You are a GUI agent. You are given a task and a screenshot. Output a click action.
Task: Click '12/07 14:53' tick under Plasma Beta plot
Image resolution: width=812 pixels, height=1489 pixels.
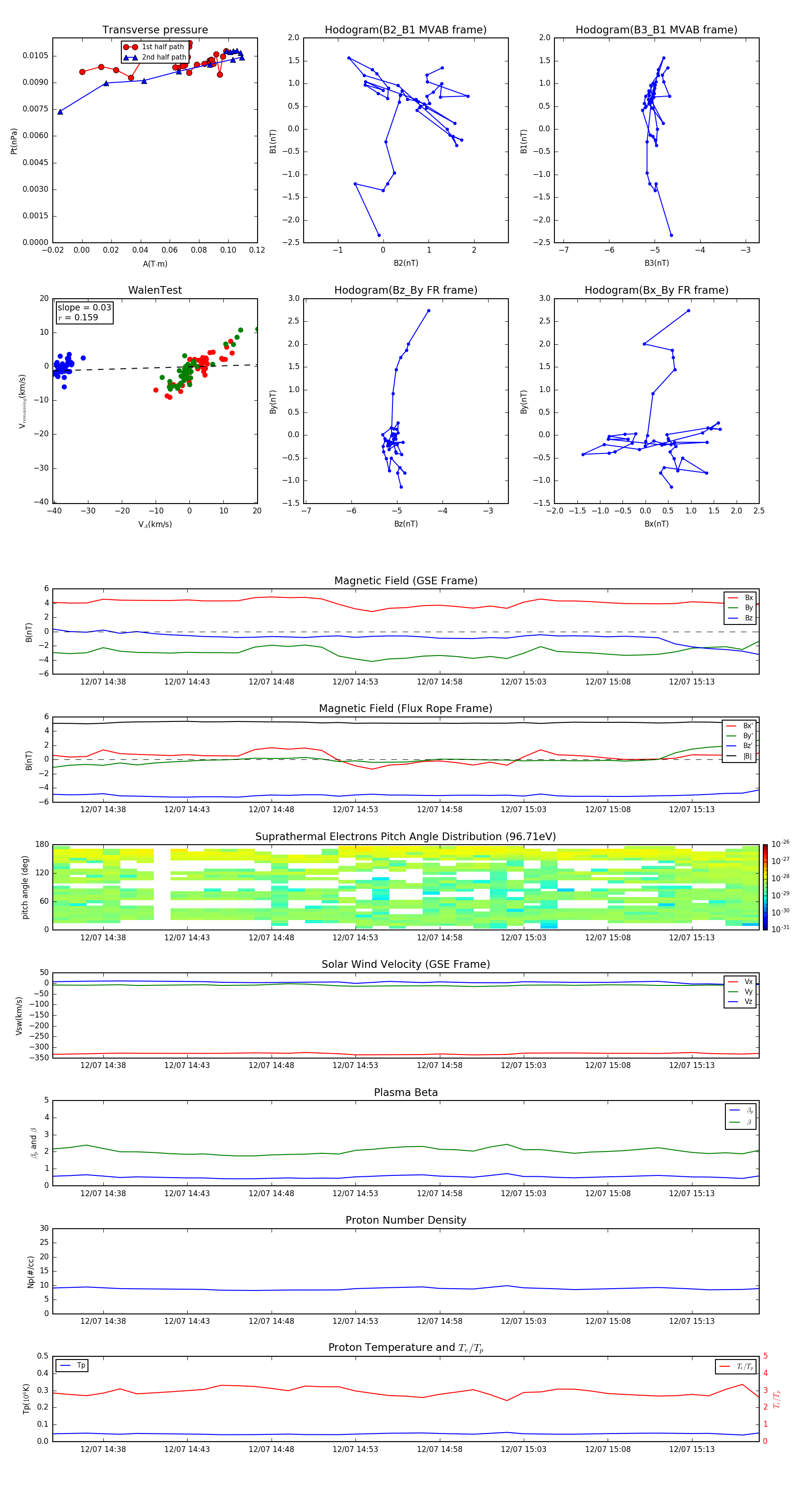point(355,1193)
